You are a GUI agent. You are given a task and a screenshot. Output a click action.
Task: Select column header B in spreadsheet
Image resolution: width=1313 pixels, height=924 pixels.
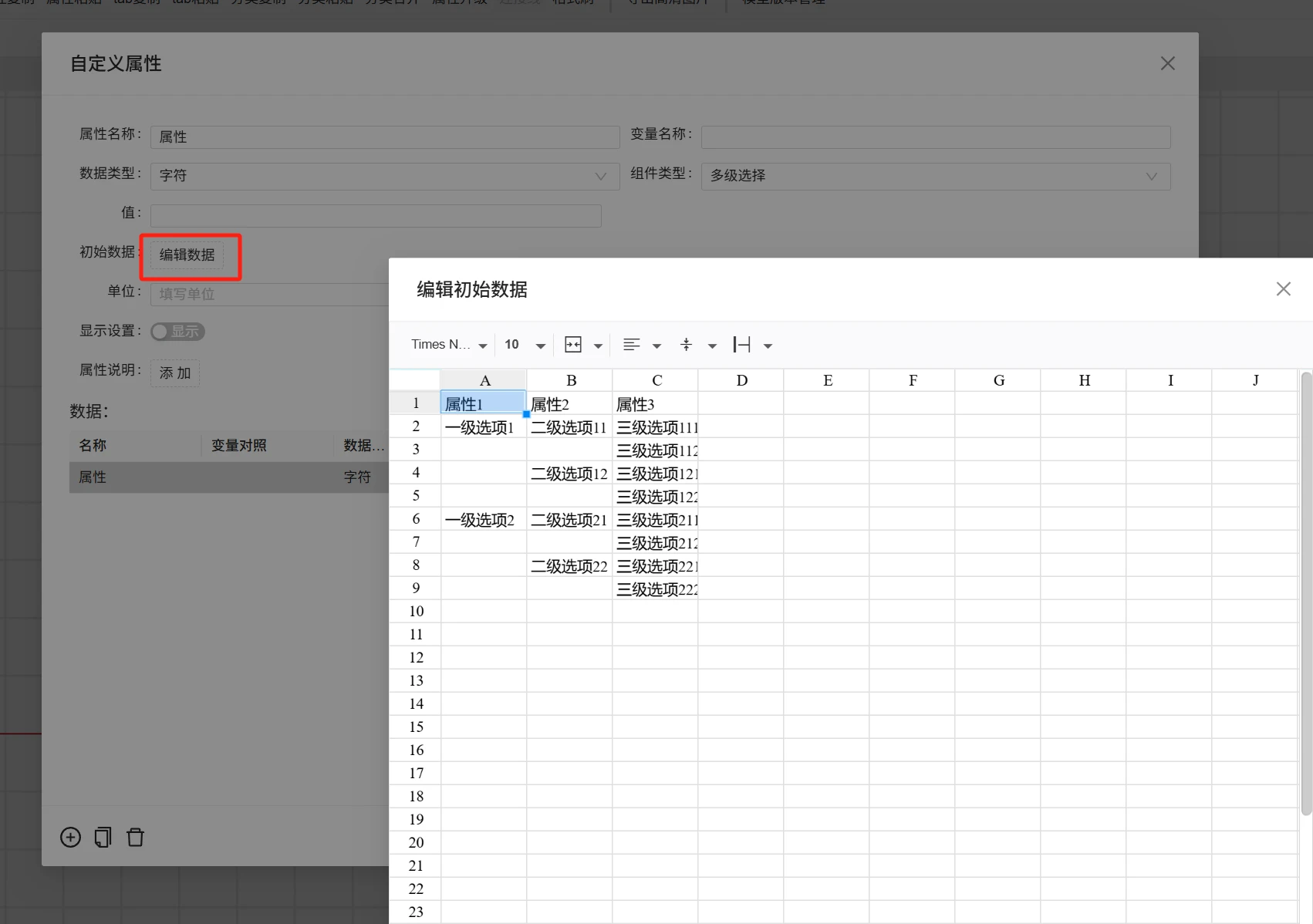click(x=571, y=380)
